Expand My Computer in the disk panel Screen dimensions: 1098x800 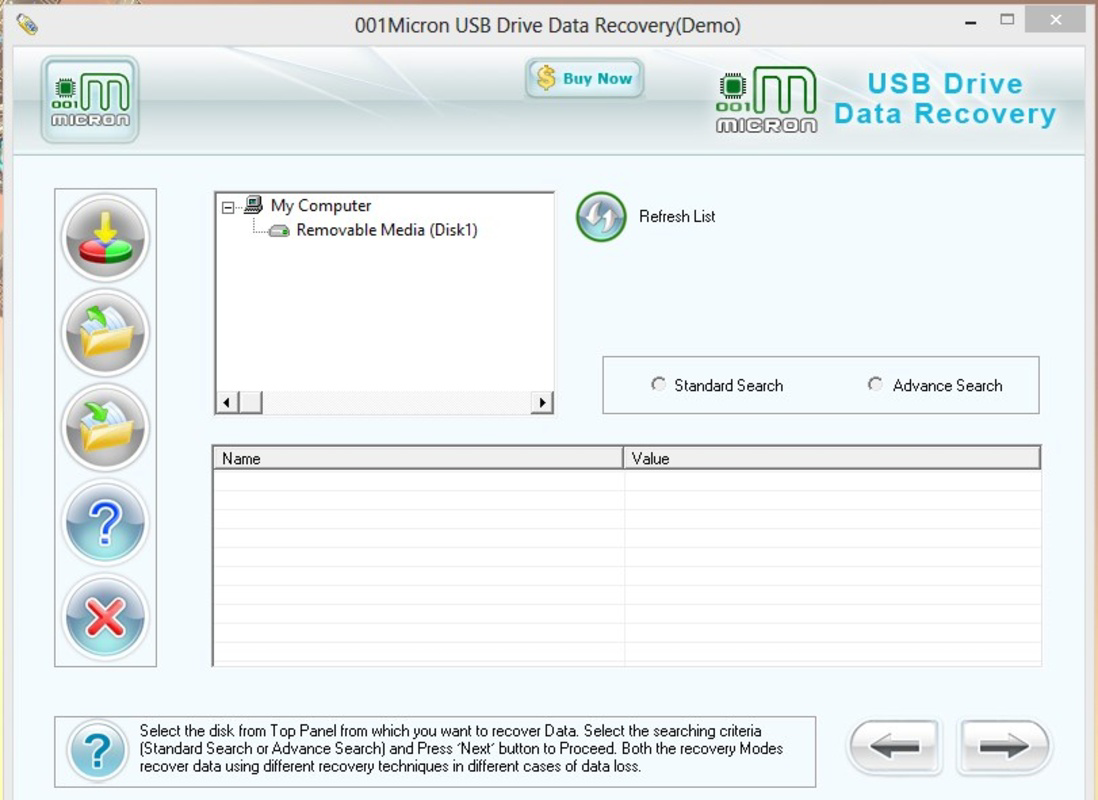(228, 205)
